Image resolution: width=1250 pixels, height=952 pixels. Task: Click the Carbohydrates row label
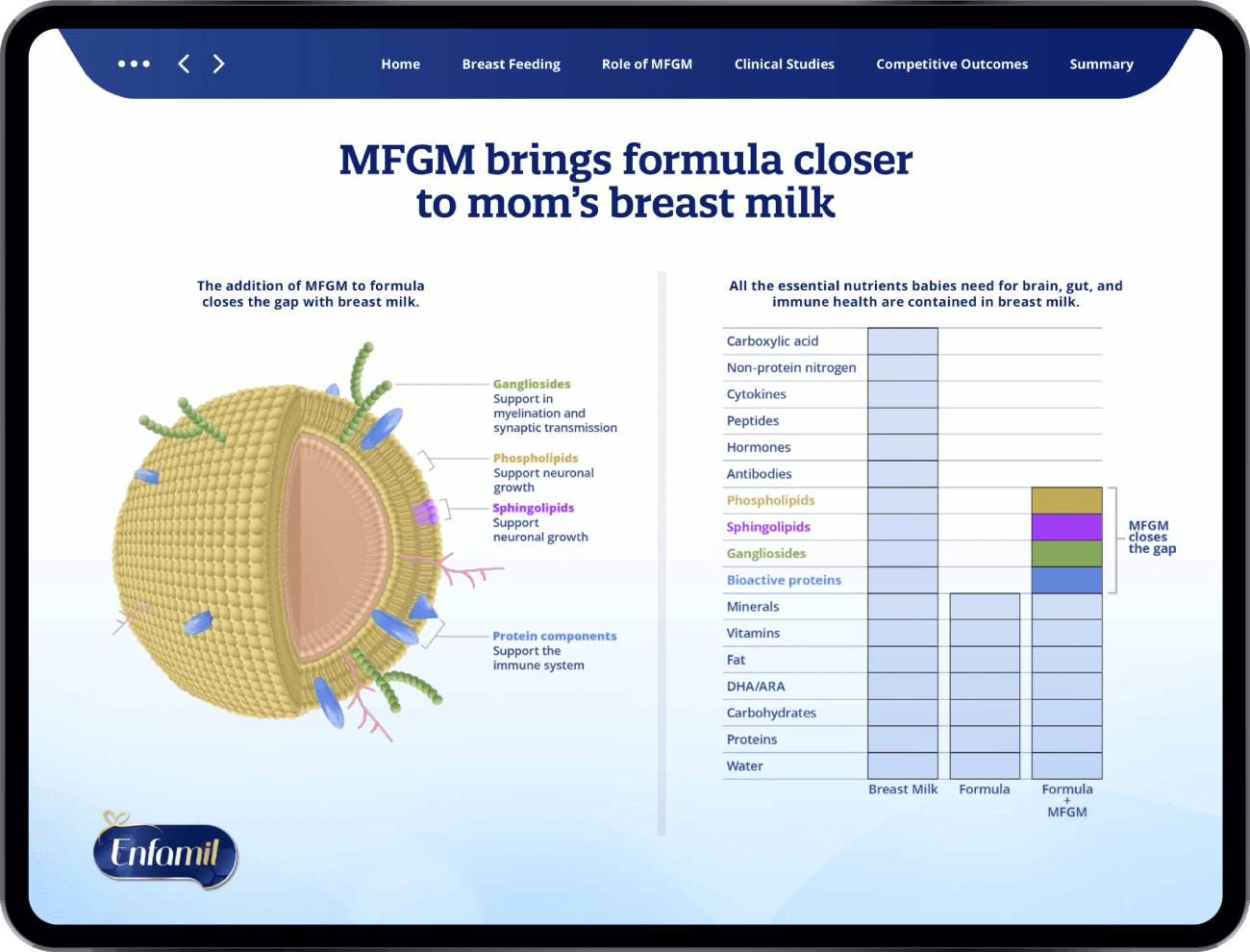point(771,713)
